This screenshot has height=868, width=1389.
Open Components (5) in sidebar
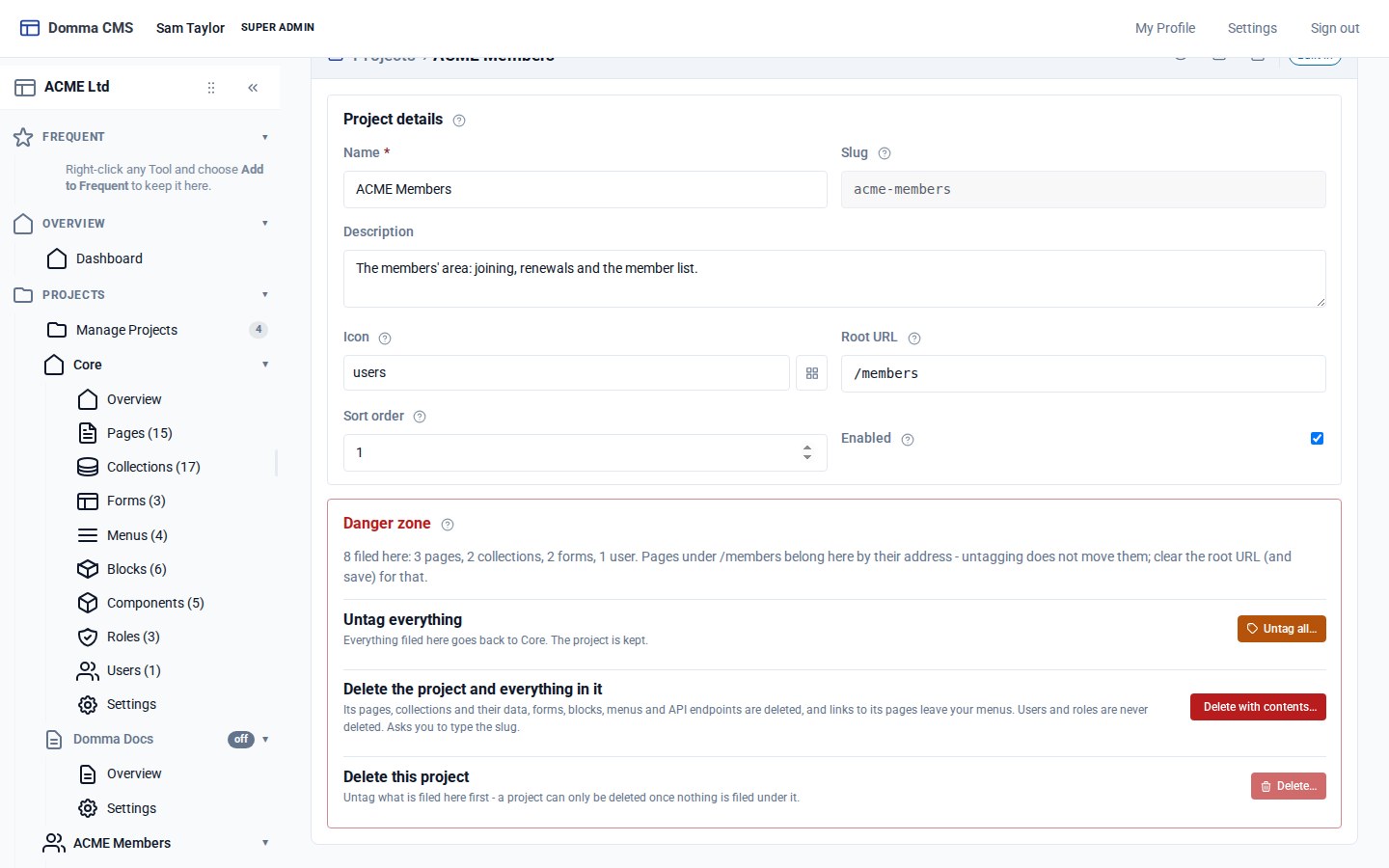click(x=155, y=603)
